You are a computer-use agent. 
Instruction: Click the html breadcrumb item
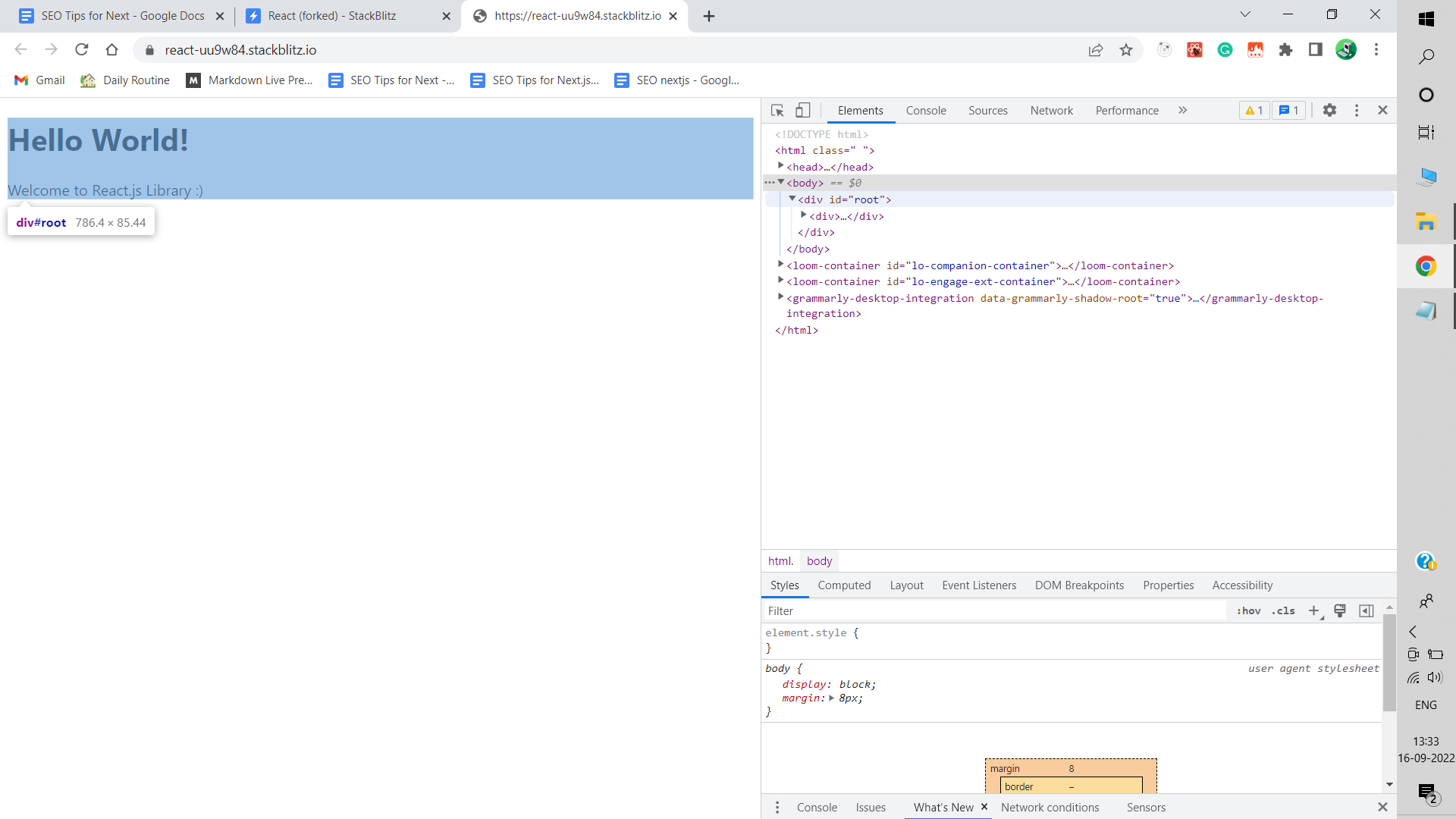point(780,561)
